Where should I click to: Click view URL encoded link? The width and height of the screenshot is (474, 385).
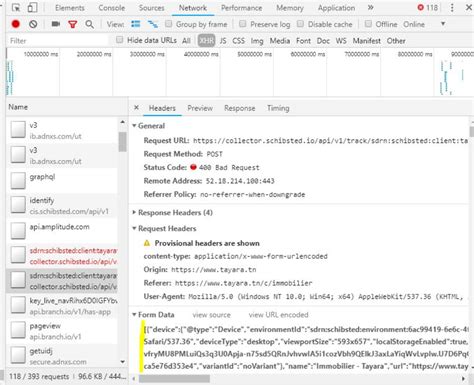coord(278,315)
